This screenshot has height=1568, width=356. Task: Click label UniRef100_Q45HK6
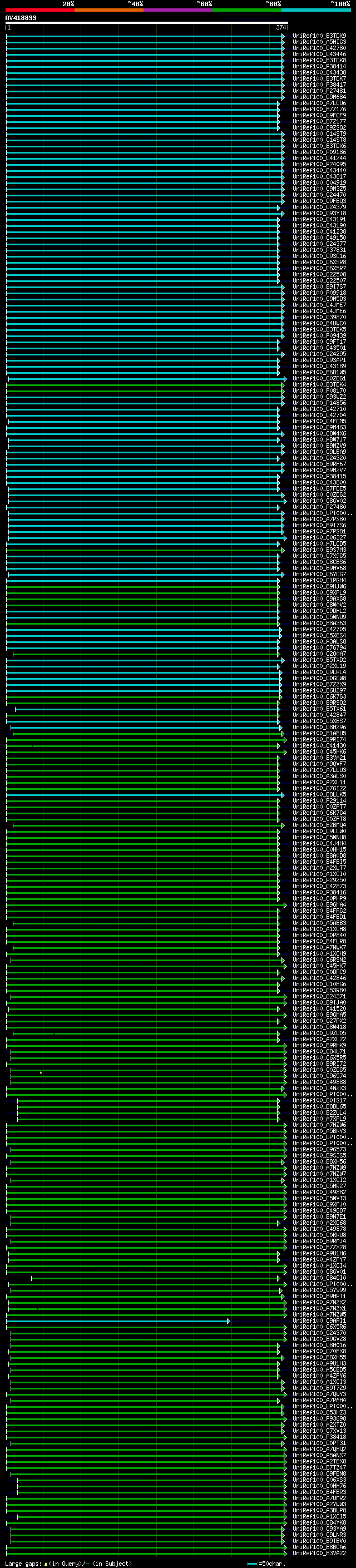(x=319, y=751)
